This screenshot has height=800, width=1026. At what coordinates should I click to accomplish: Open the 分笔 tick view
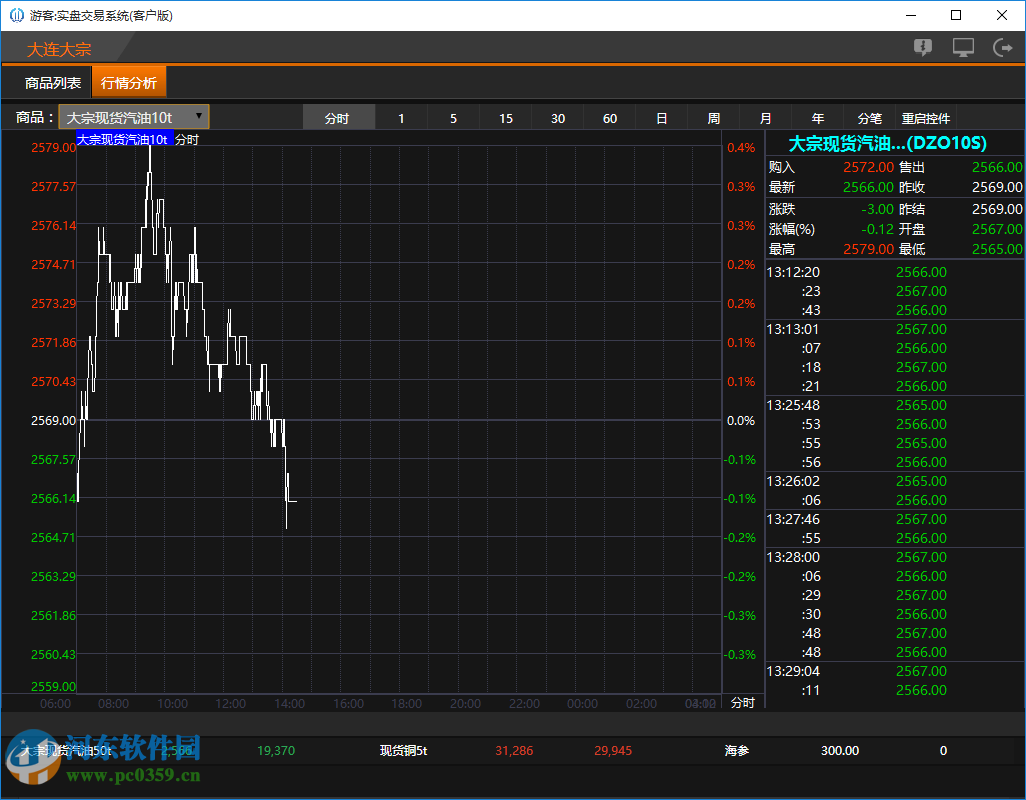(870, 118)
